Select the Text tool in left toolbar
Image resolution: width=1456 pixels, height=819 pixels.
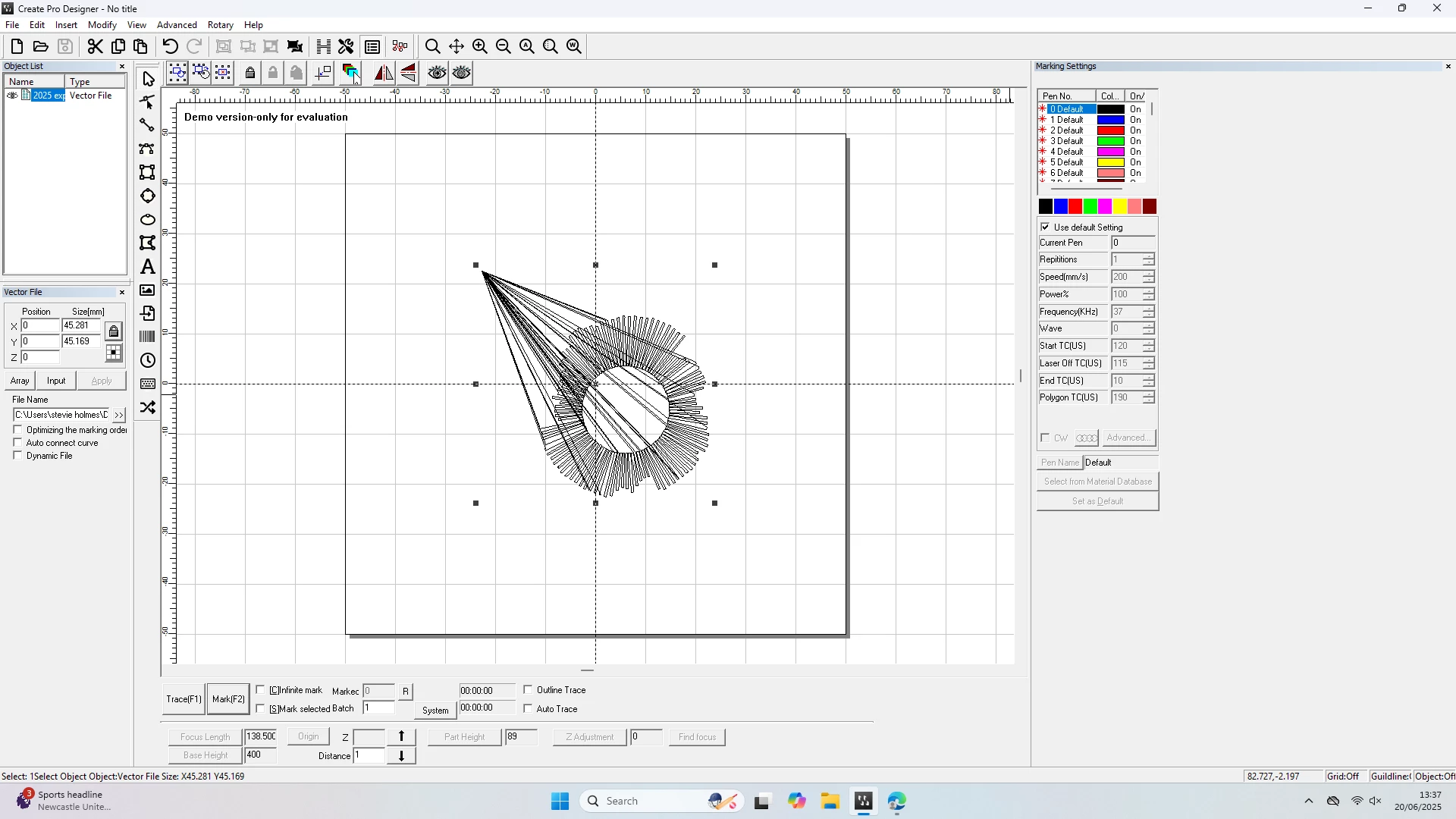click(148, 267)
